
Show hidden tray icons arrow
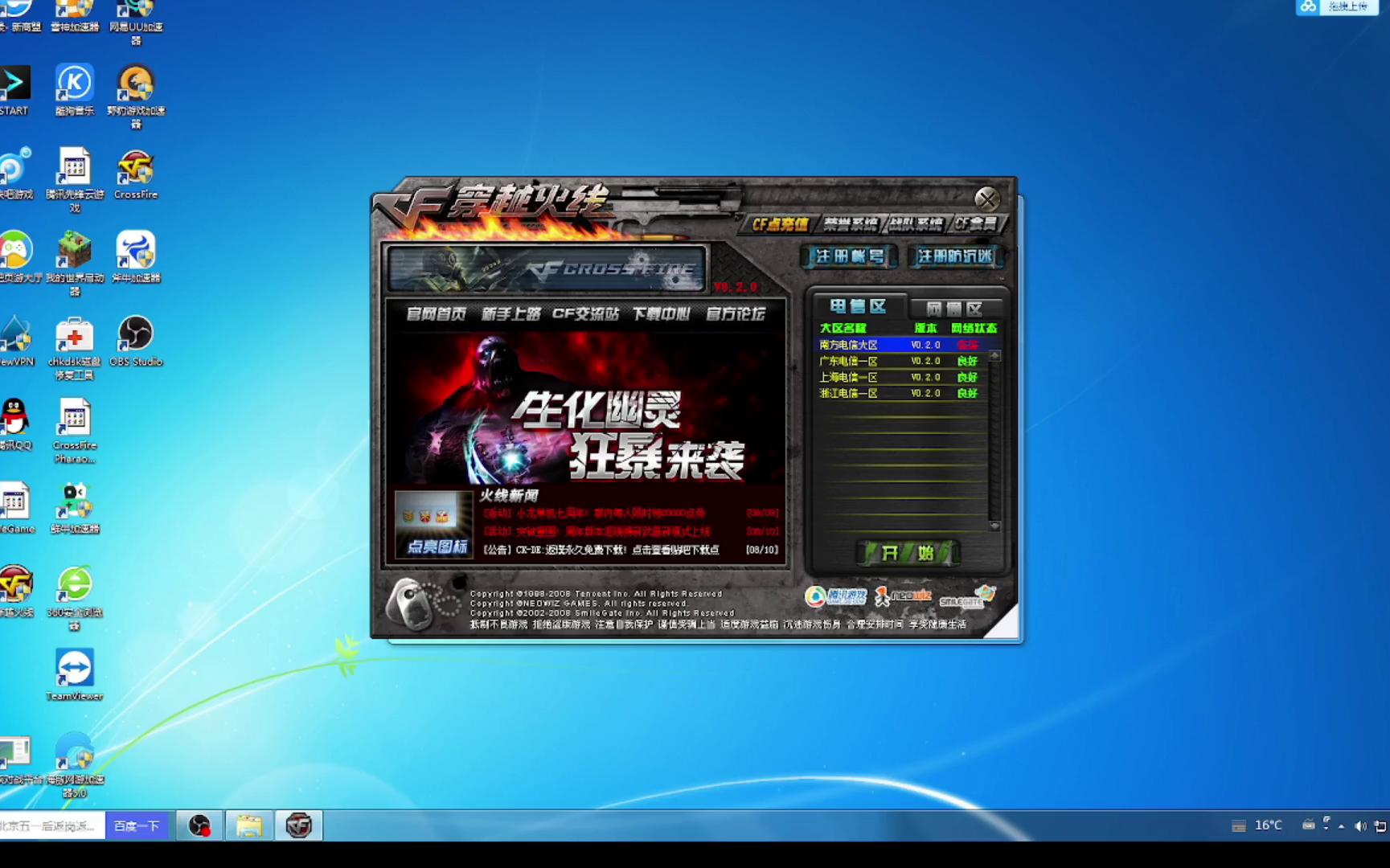(1341, 826)
